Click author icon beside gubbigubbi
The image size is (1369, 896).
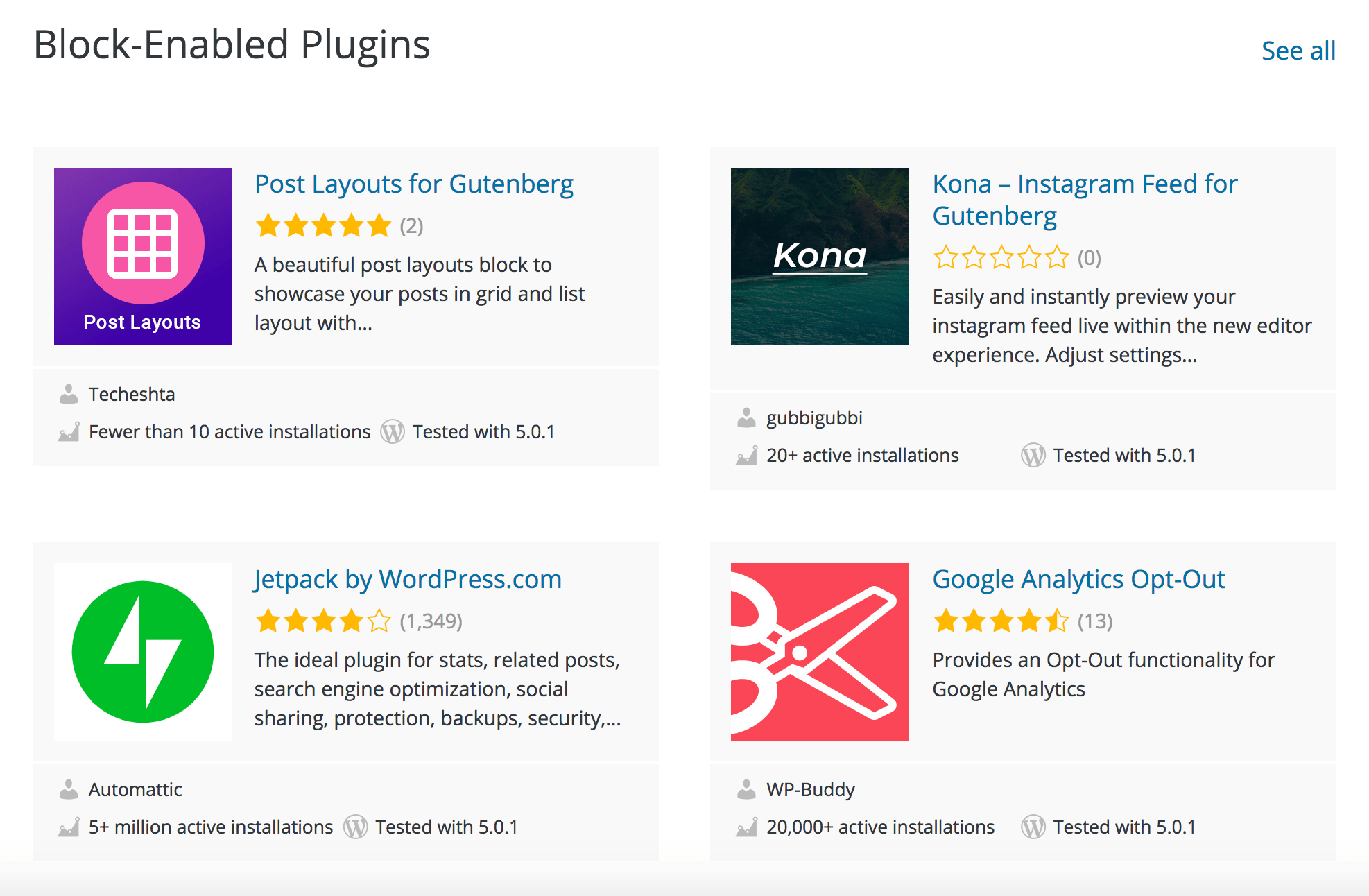pos(746,418)
